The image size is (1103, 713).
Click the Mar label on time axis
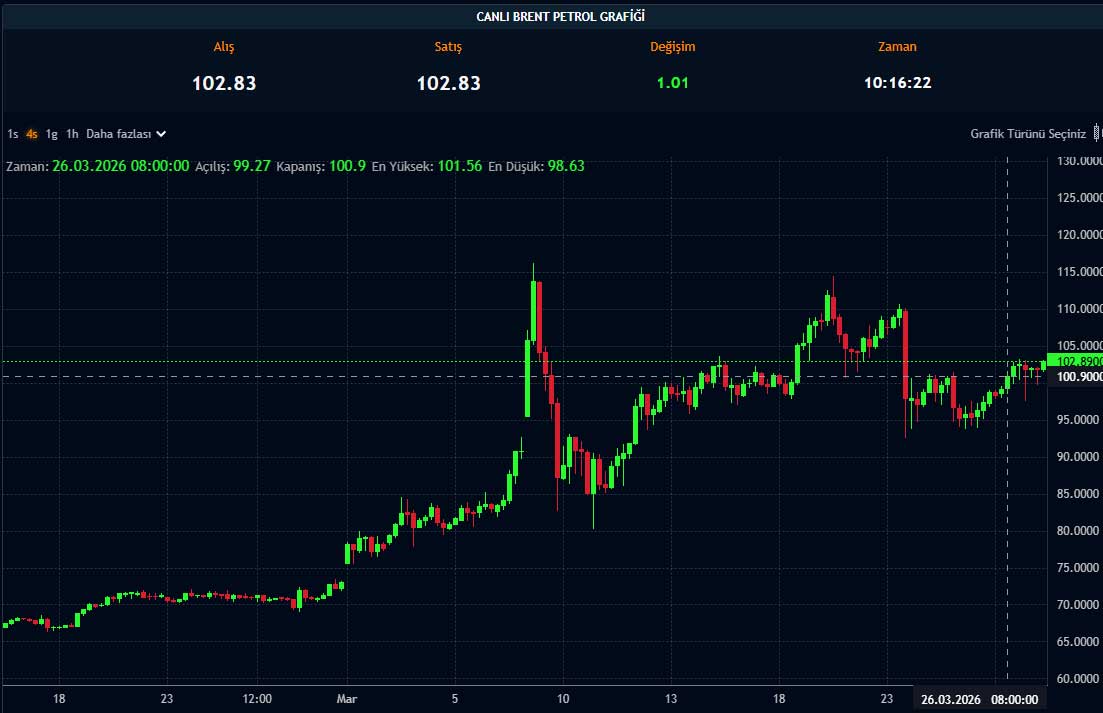coord(346,699)
